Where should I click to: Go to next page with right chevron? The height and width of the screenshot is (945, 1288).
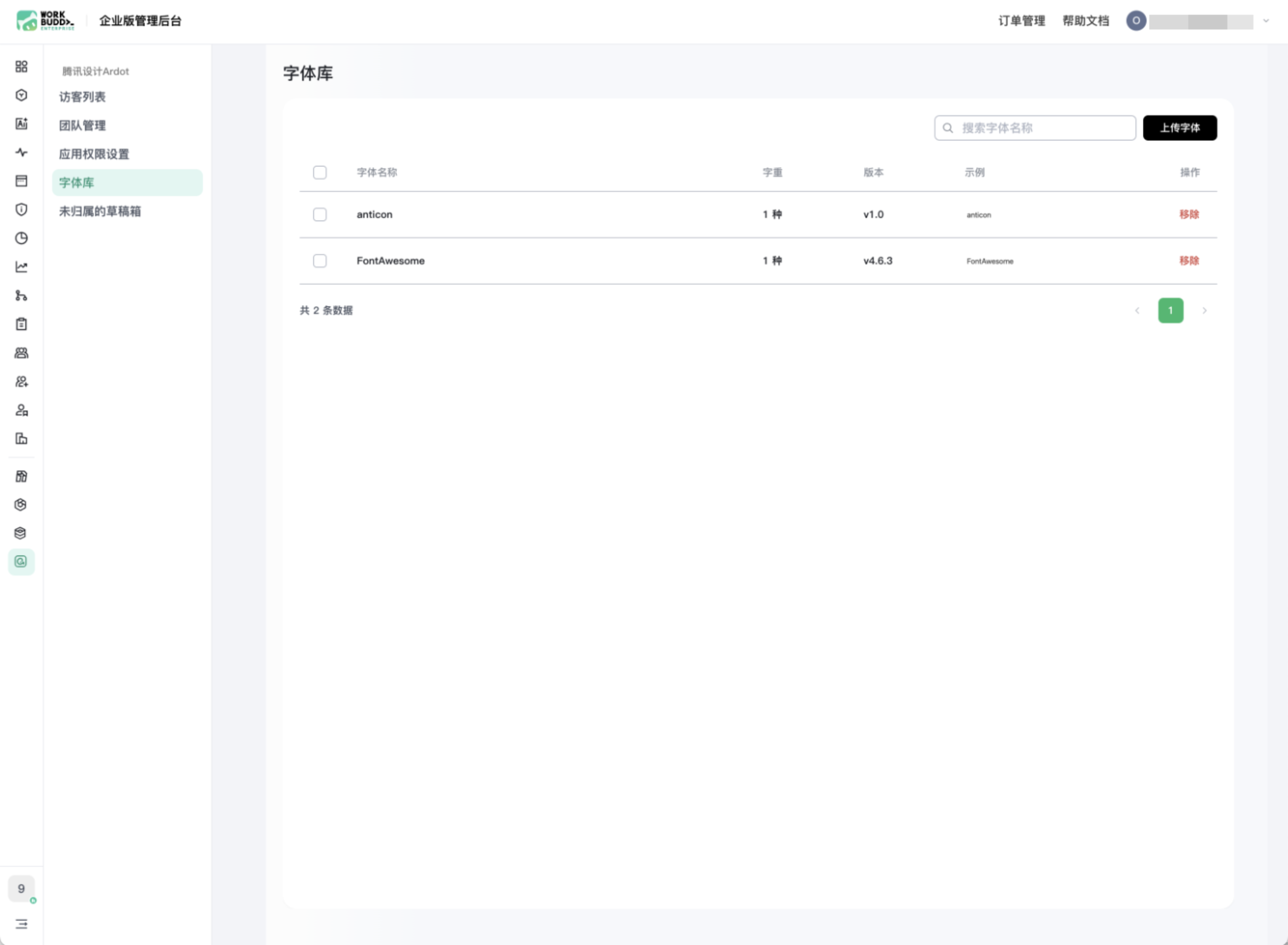tap(1205, 311)
